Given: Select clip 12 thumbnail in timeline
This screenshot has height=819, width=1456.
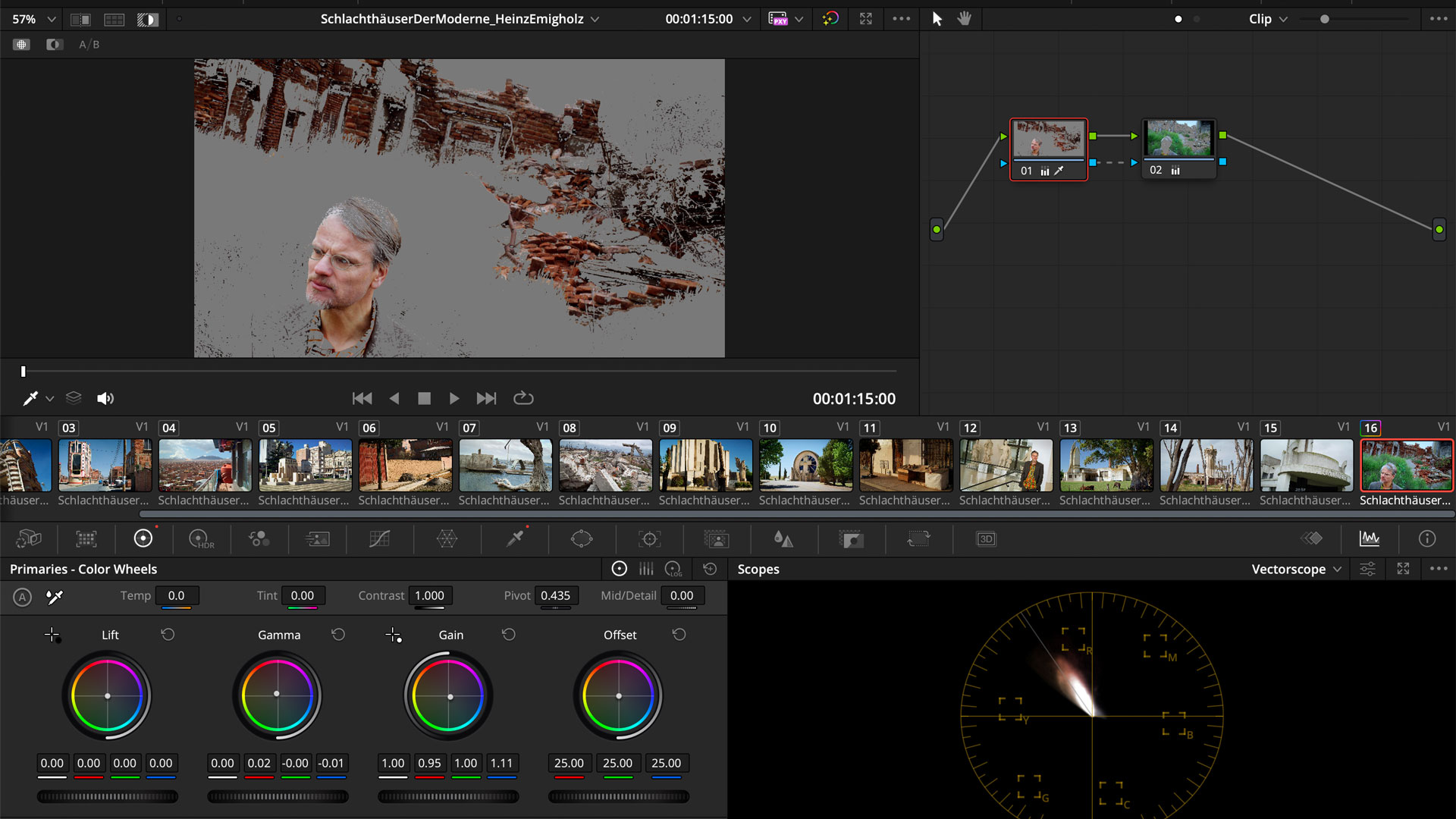Looking at the screenshot, I should pyautogui.click(x=1006, y=466).
